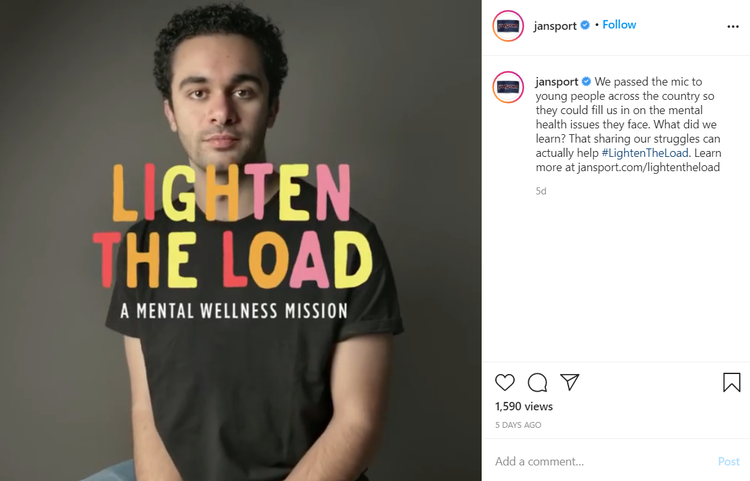
Task: Like the post with the heart icon
Action: click(x=505, y=383)
